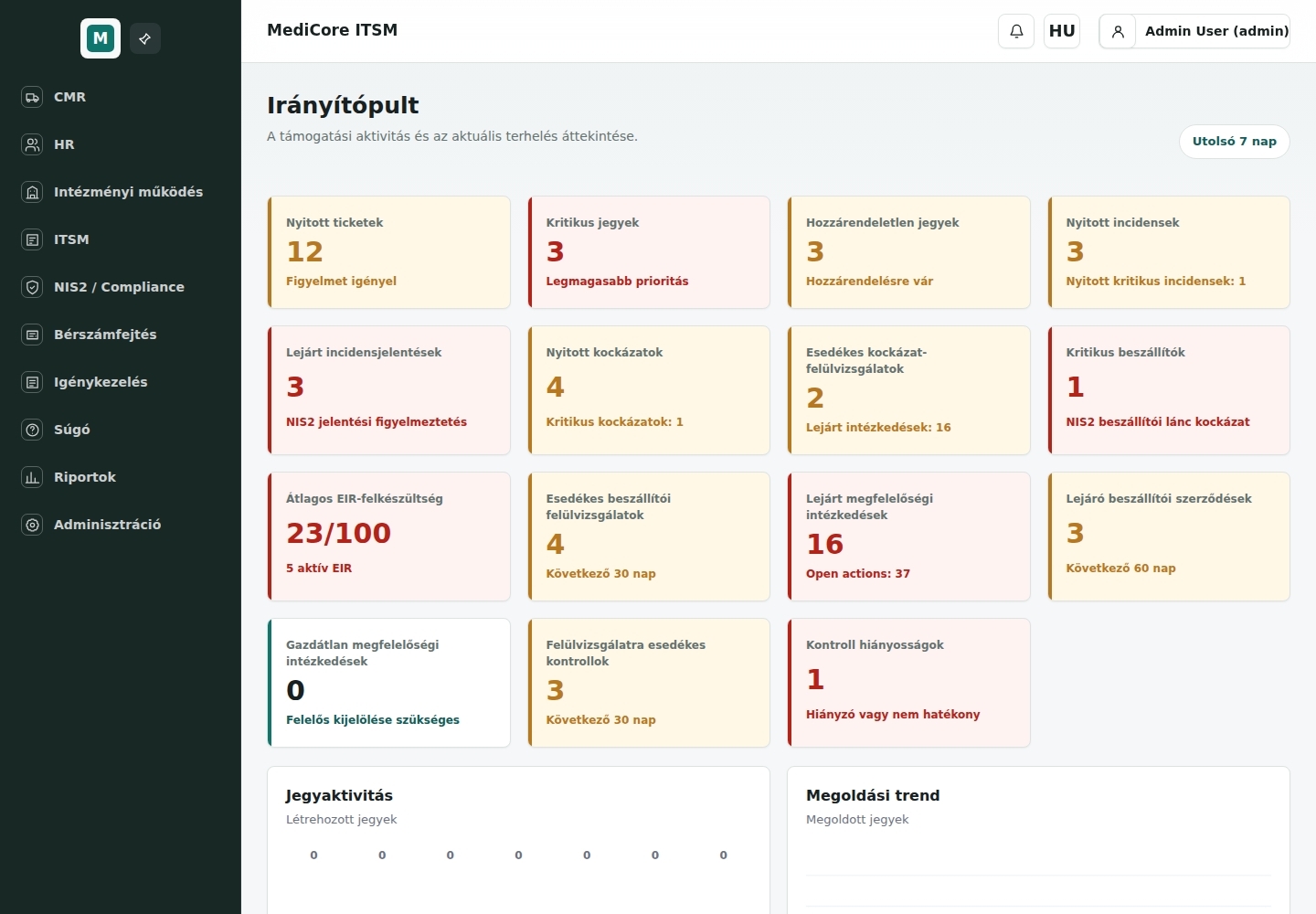Open Adminisztráció section
Viewport: 1316px width, 914px height.
[x=121, y=525]
